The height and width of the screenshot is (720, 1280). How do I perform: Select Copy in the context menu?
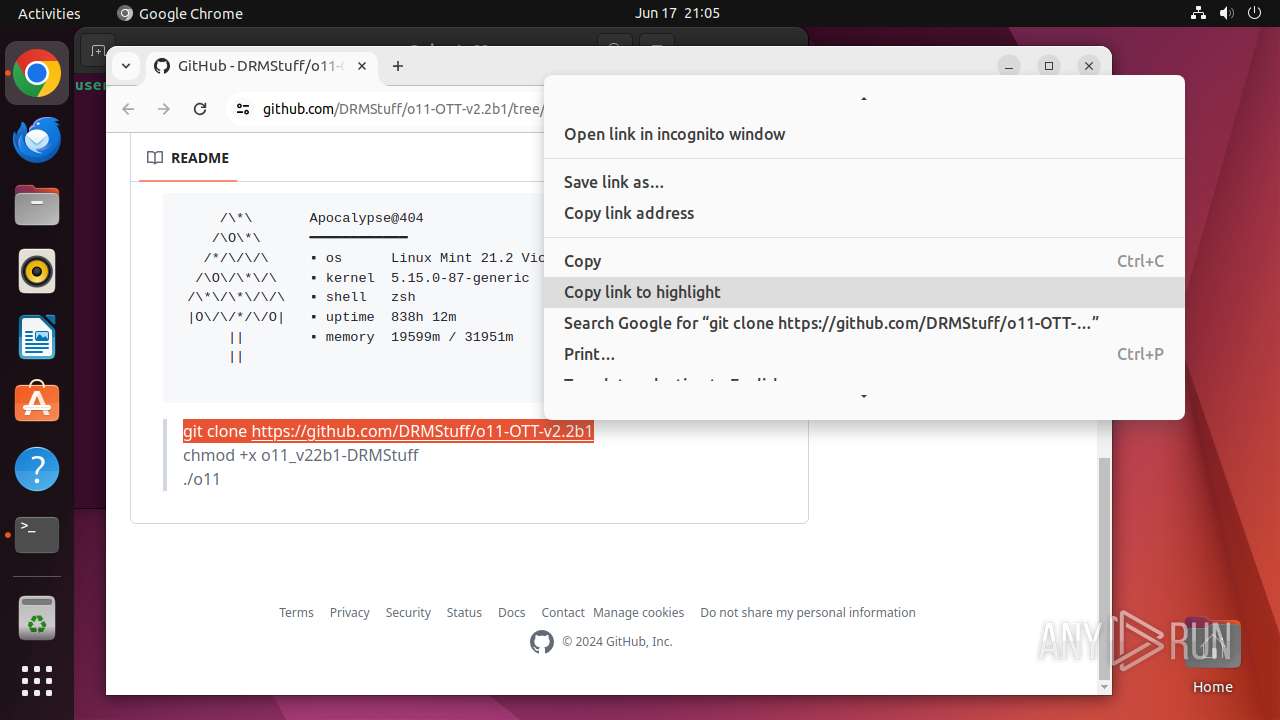[x=864, y=261]
